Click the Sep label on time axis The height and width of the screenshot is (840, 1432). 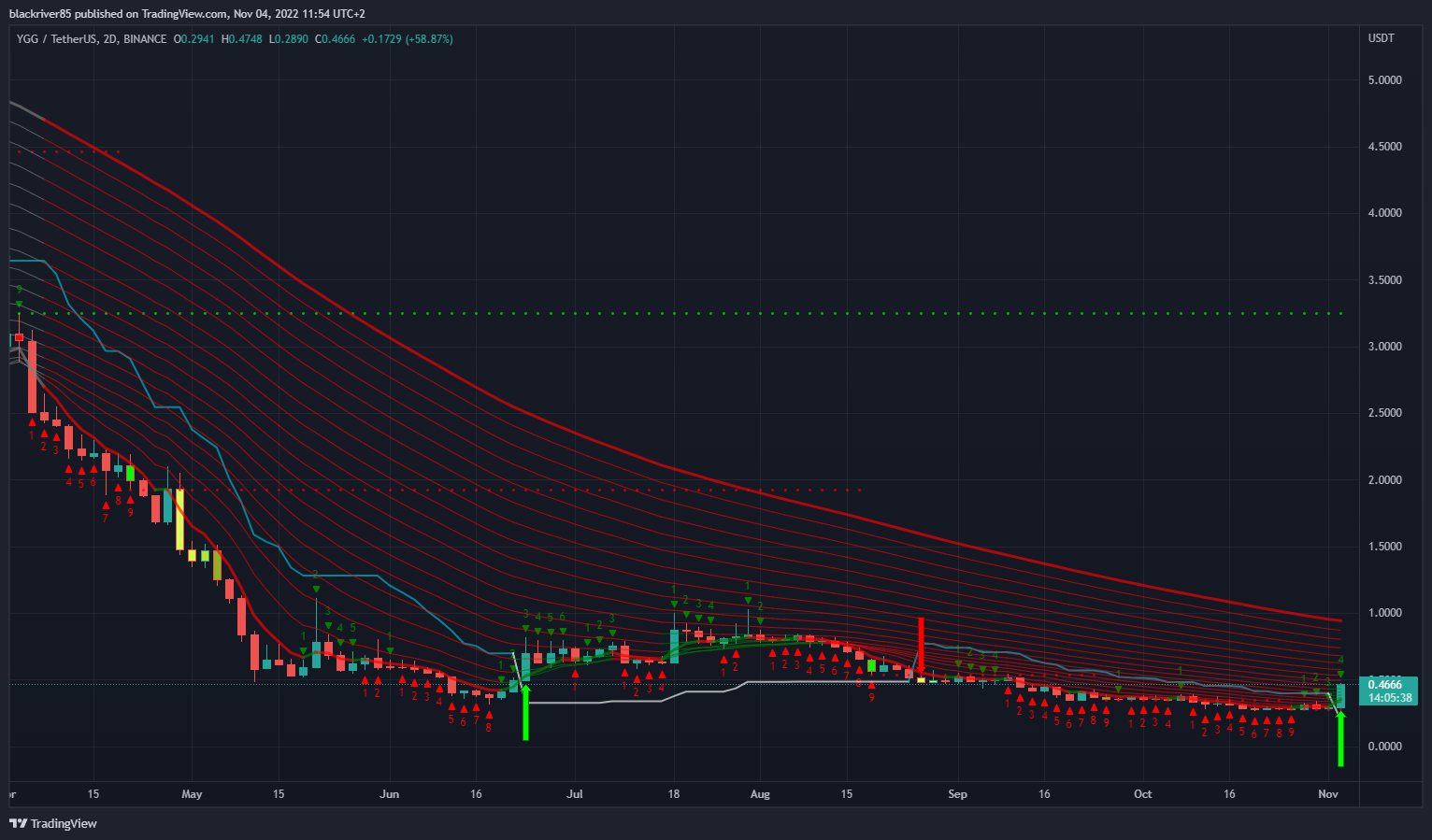tap(957, 794)
